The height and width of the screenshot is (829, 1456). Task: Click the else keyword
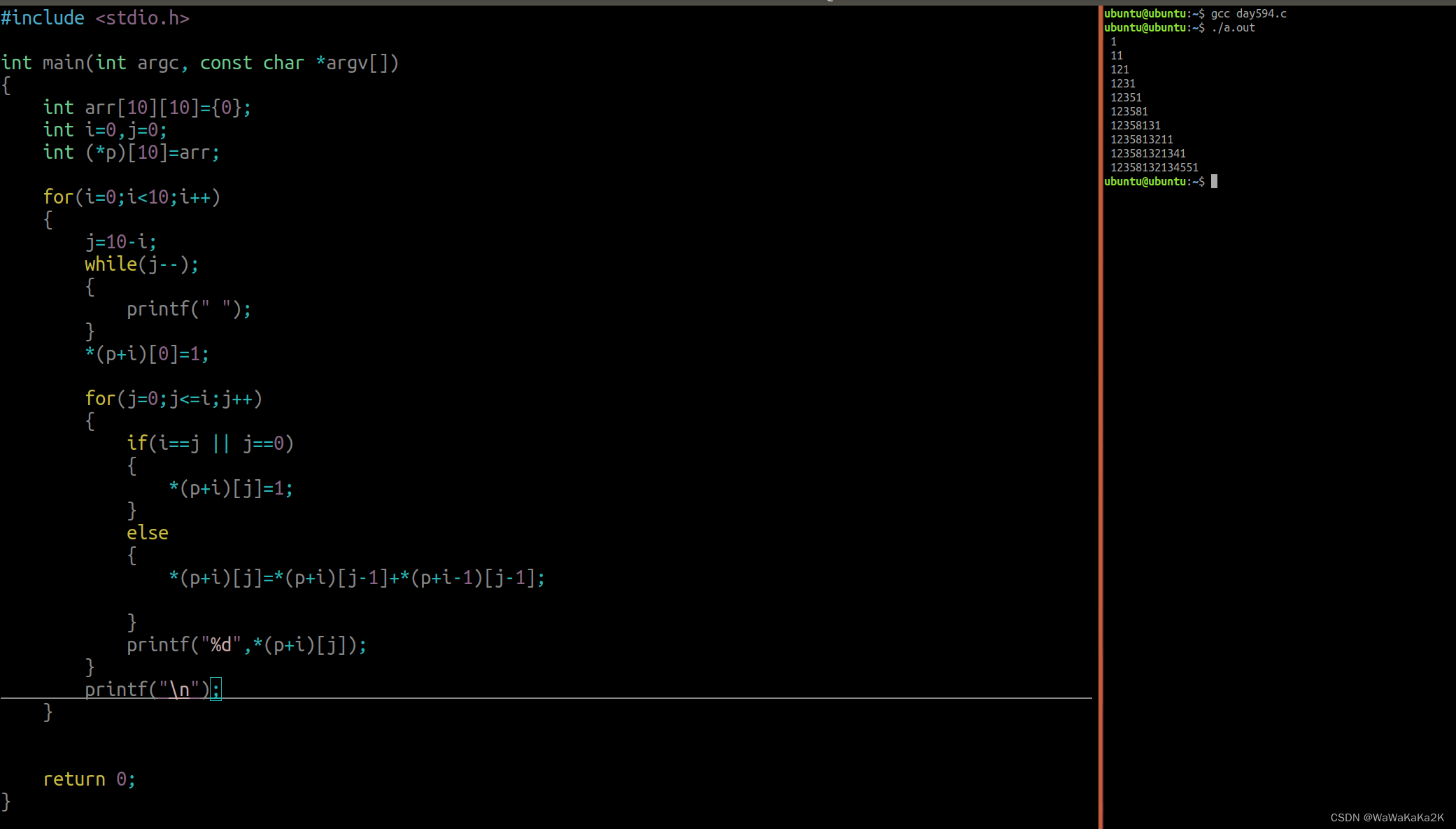click(x=148, y=533)
